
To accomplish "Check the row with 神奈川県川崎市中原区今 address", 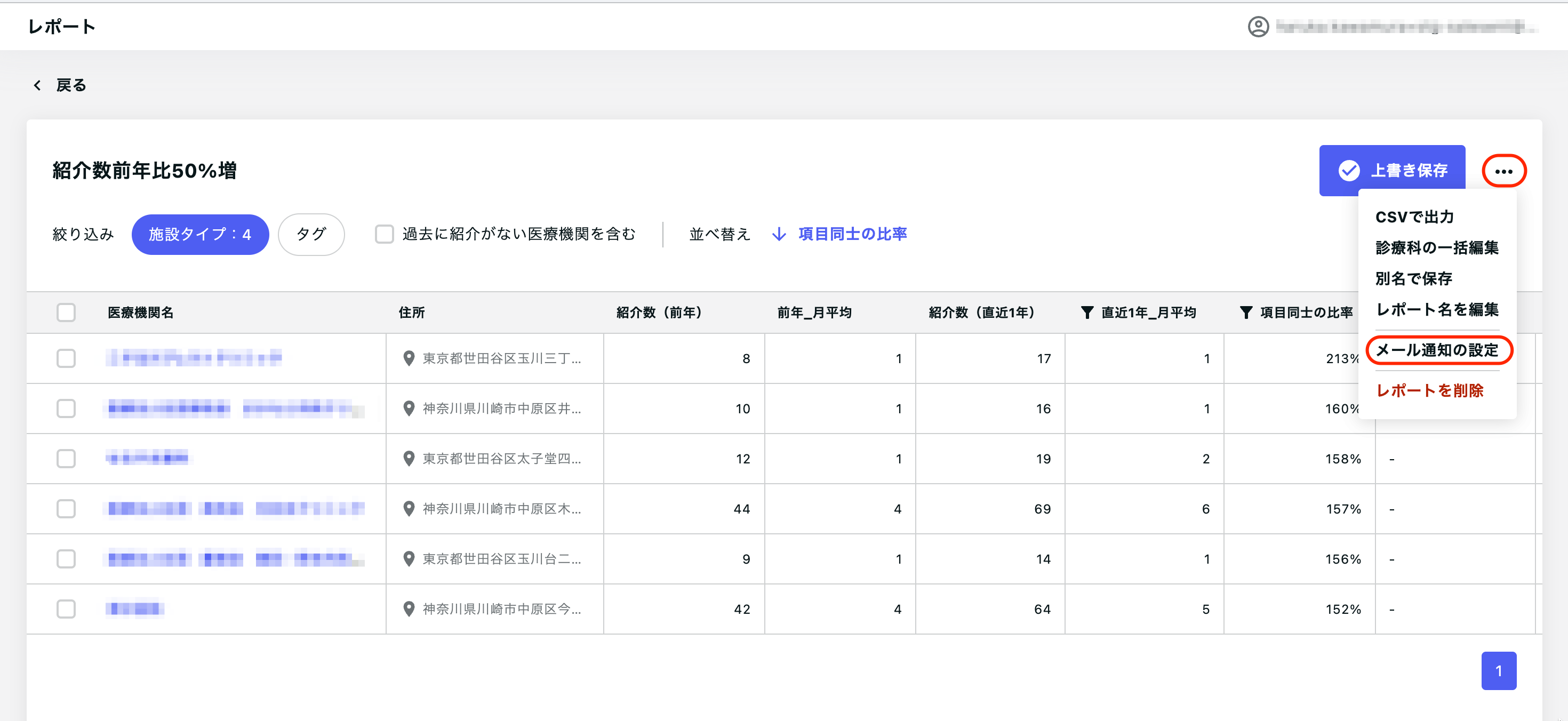I will click(x=66, y=609).
